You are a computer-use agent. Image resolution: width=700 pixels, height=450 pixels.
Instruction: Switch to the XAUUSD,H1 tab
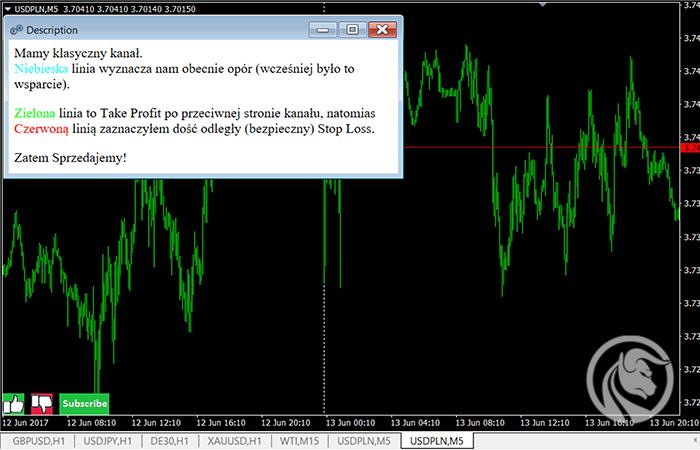click(x=235, y=442)
